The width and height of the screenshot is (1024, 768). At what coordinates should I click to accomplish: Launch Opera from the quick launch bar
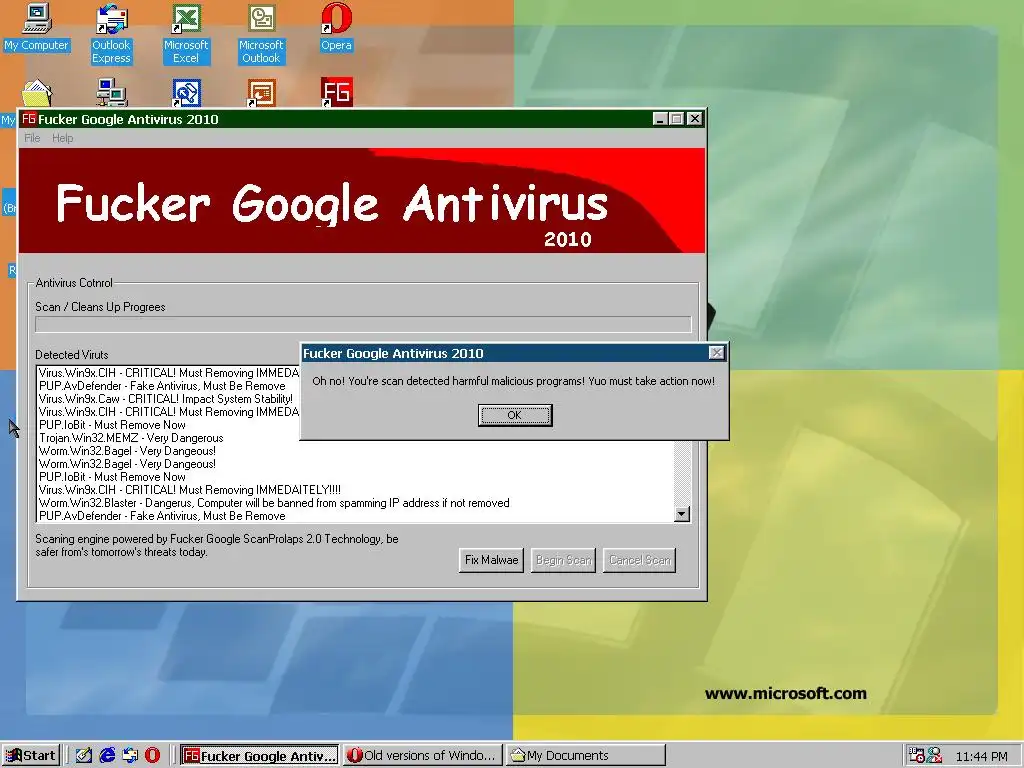point(153,756)
